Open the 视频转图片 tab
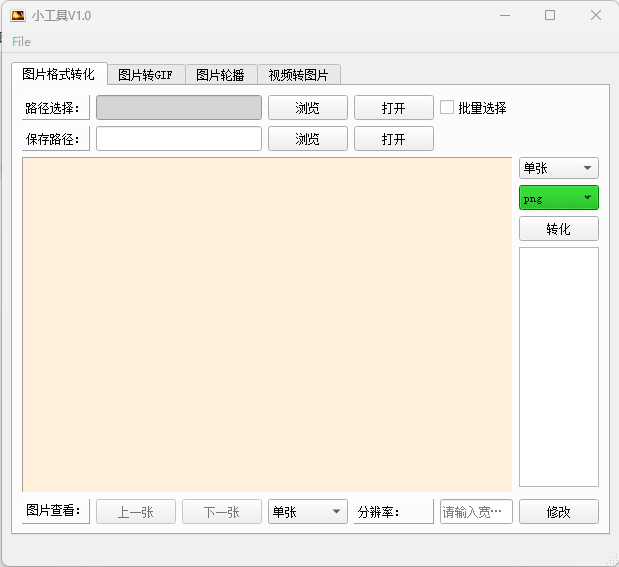The image size is (619, 567). click(298, 75)
